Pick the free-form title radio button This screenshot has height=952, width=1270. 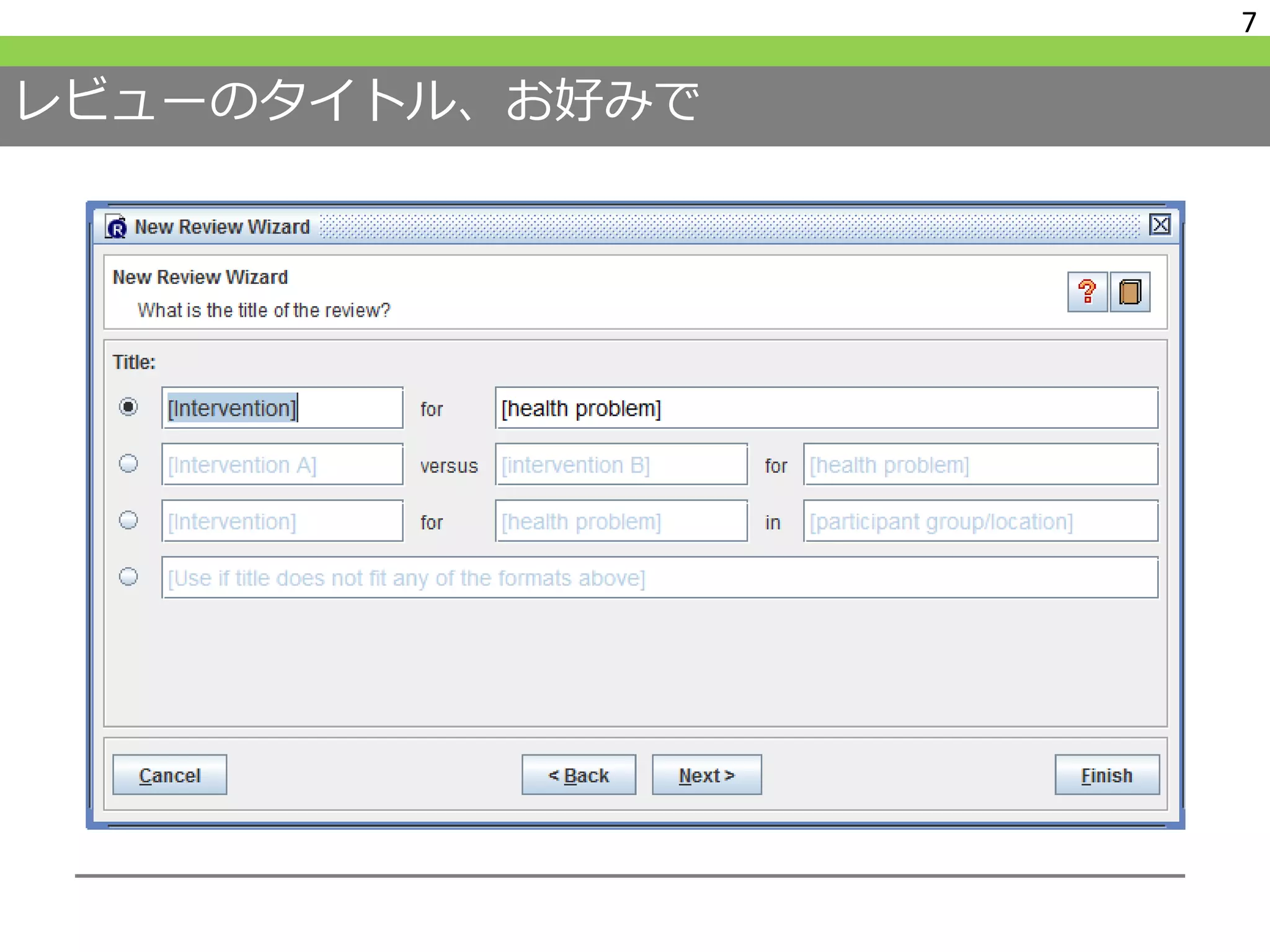tap(128, 577)
